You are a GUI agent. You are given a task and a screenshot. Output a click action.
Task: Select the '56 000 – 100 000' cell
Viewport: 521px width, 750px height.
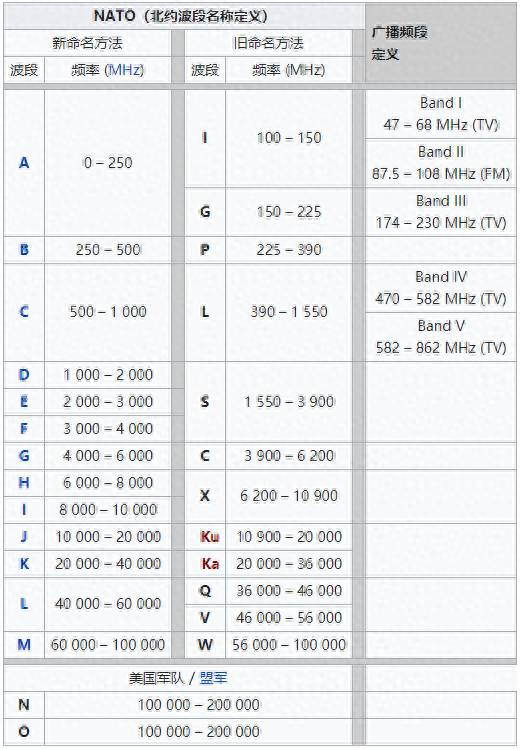click(x=289, y=645)
